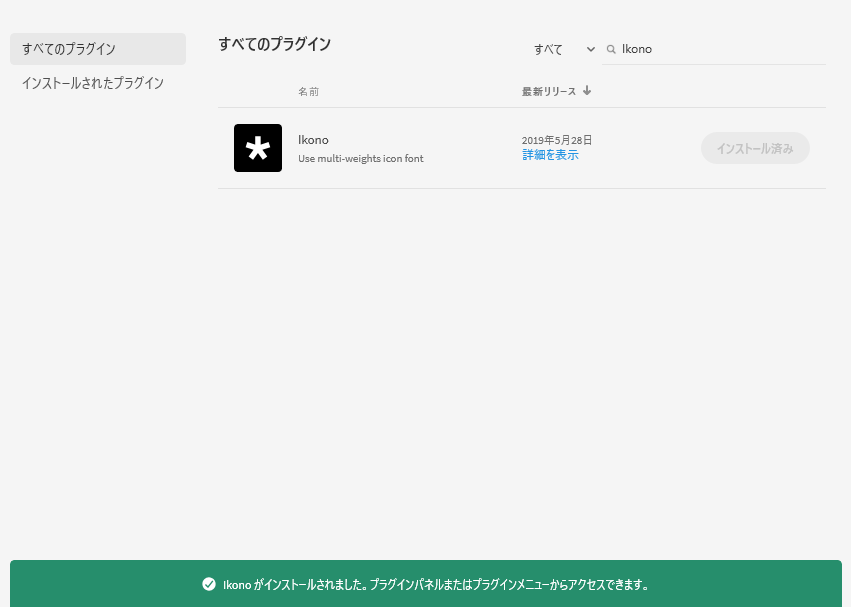
Task: Click the Ikono plugin name
Action: pos(313,140)
